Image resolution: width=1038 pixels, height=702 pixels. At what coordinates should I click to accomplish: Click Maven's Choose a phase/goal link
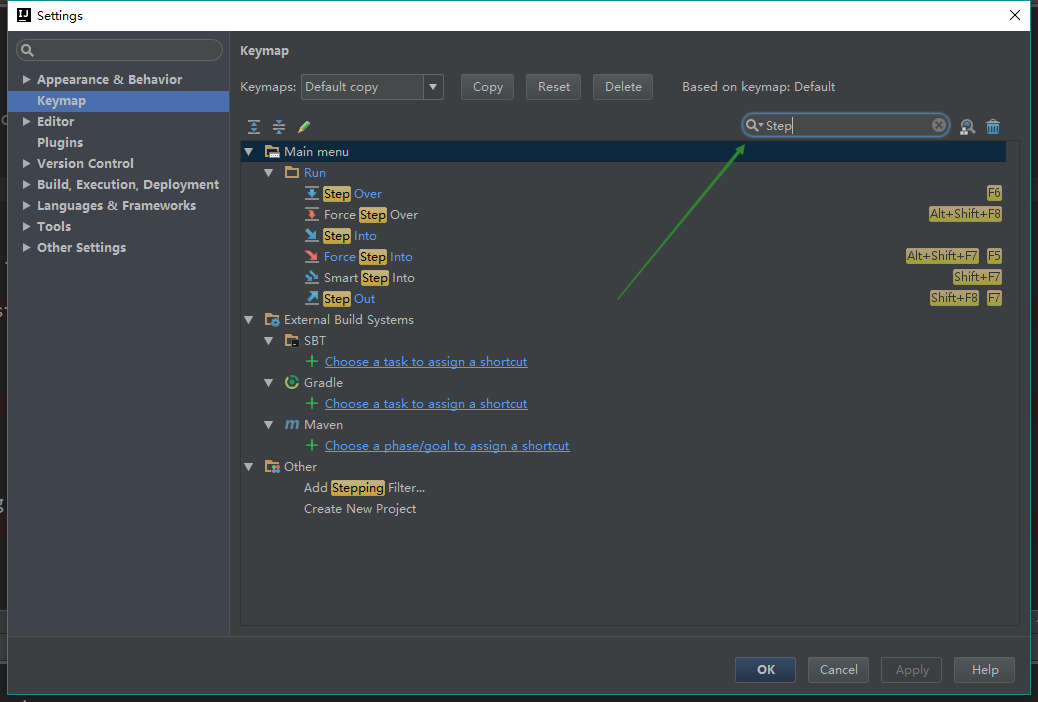447,446
